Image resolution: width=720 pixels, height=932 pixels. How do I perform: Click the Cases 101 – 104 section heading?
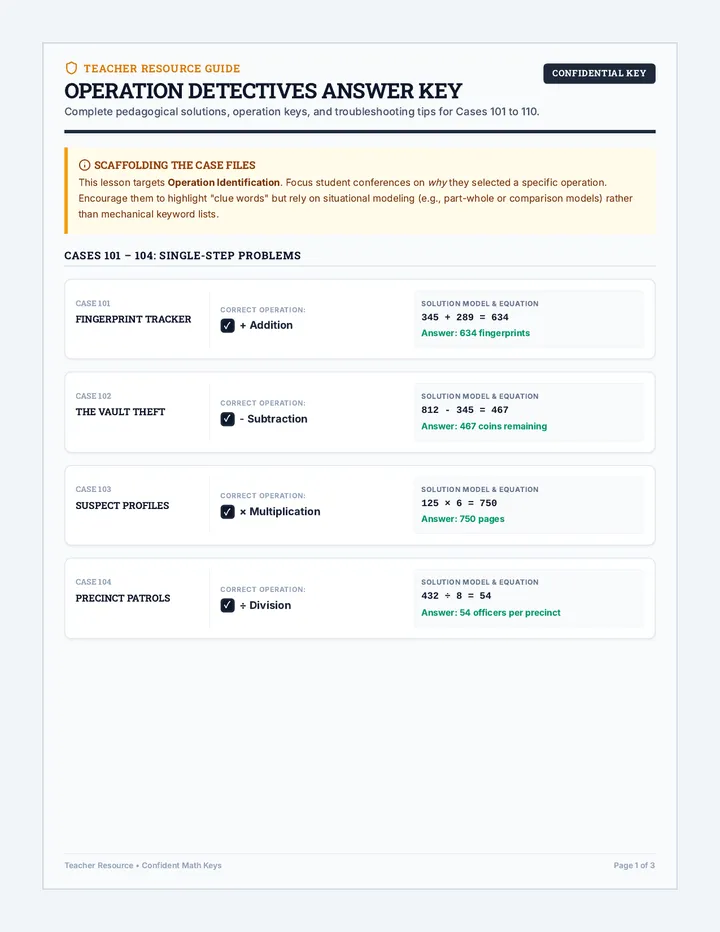point(183,256)
